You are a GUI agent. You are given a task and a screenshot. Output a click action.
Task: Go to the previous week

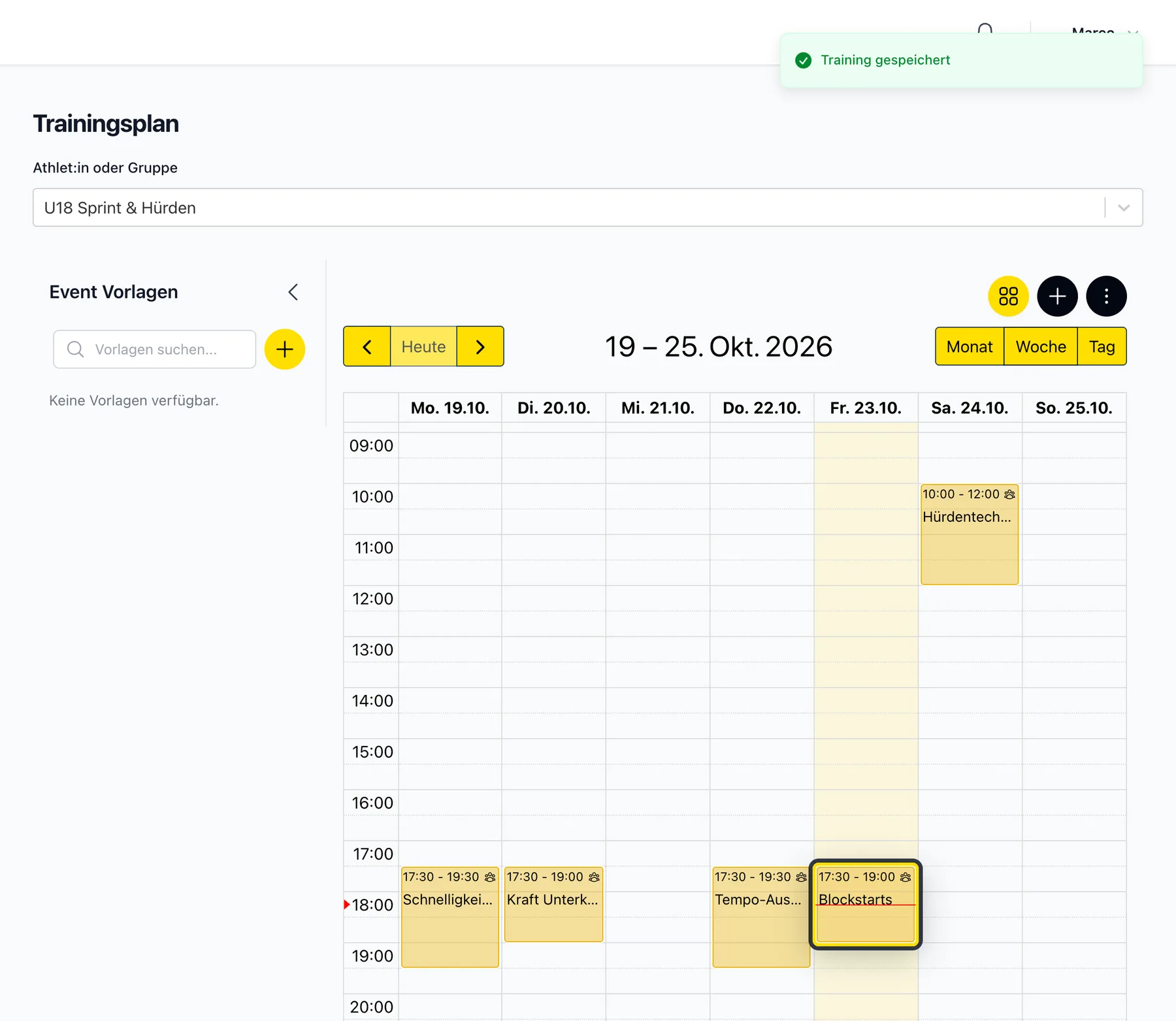click(x=367, y=347)
